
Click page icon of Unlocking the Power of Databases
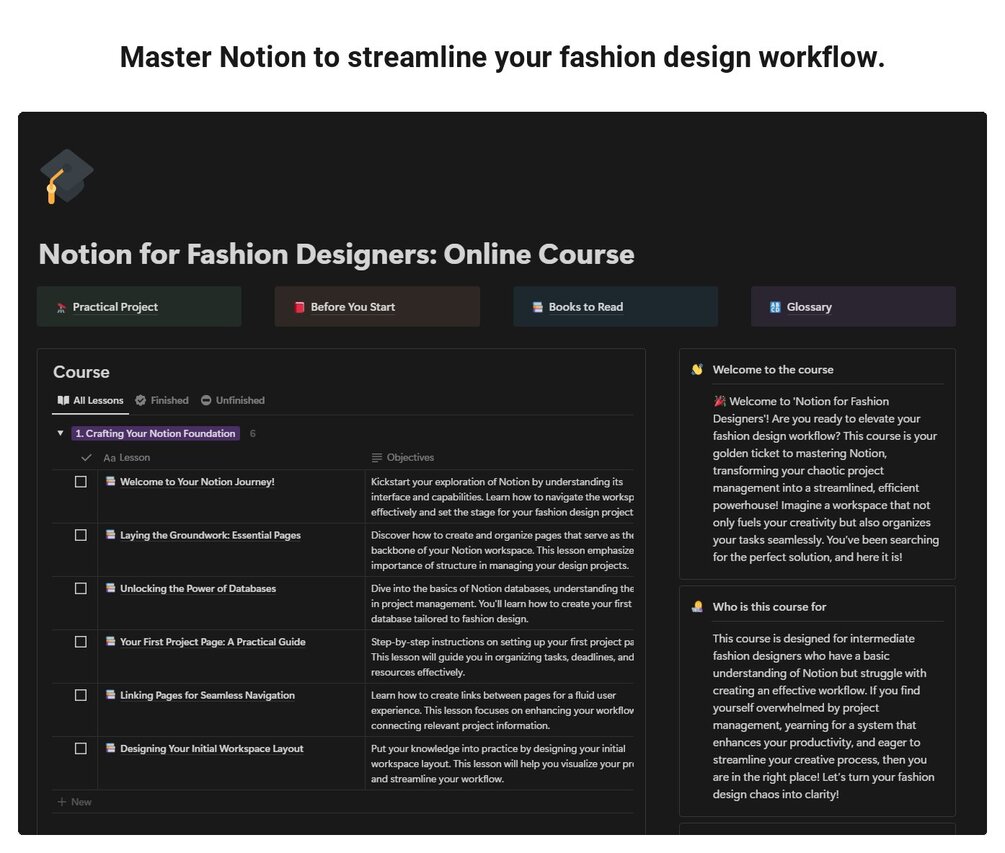coord(111,588)
